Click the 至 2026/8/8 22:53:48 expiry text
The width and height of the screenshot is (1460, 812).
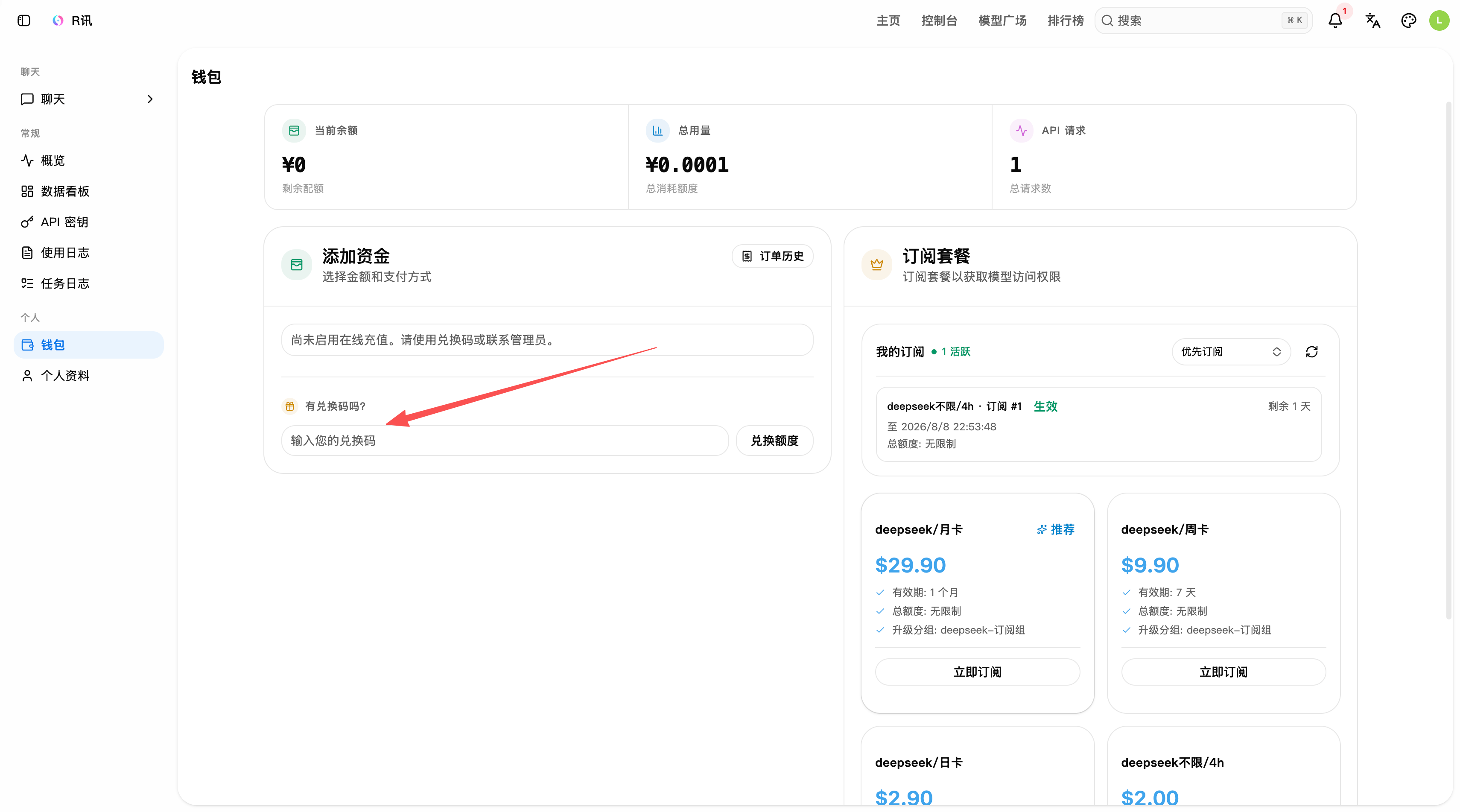tap(941, 426)
